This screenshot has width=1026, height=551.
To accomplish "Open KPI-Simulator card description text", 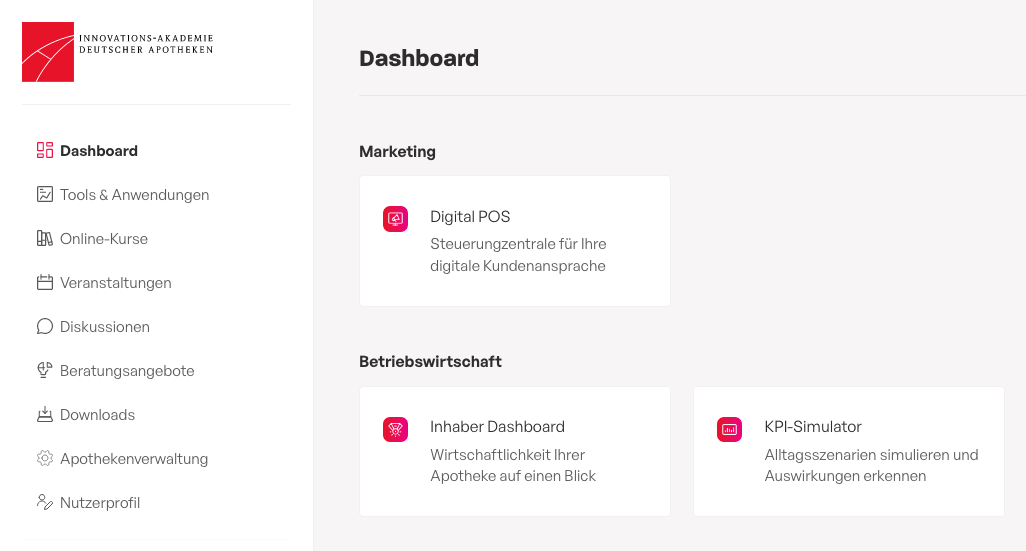I will 871,465.
